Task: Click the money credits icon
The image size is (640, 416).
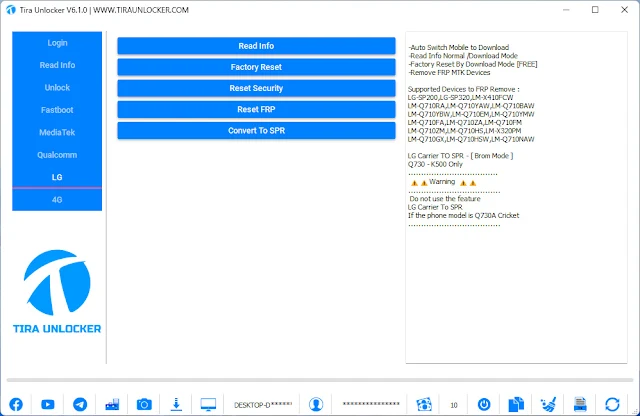Action: (x=424, y=405)
